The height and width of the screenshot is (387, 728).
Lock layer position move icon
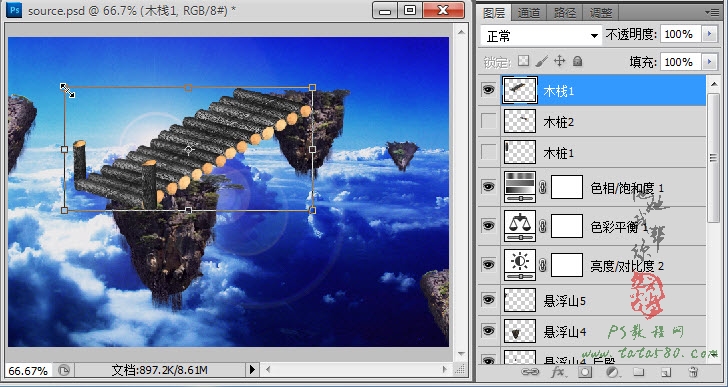559,61
